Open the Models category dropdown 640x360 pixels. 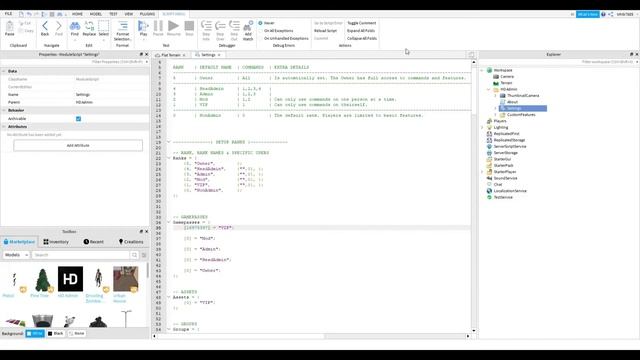pos(16,255)
